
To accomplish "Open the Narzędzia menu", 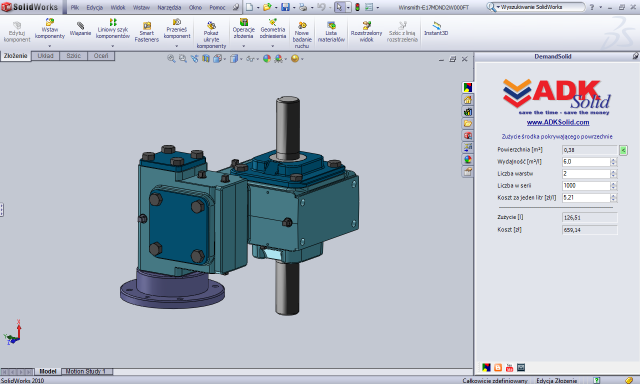I will tap(169, 7).
